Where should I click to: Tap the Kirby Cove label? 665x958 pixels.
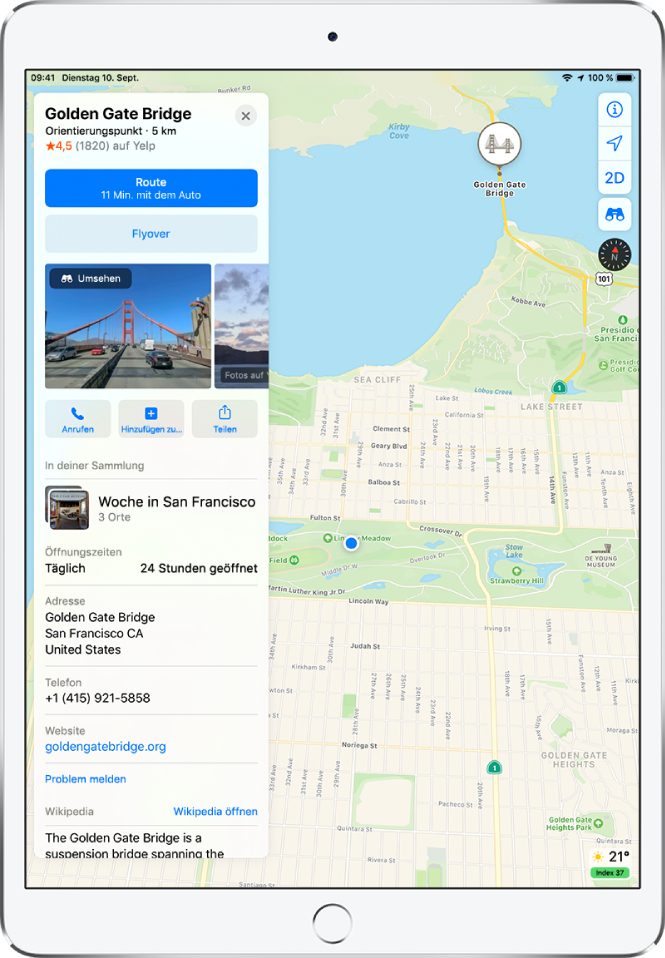[399, 131]
